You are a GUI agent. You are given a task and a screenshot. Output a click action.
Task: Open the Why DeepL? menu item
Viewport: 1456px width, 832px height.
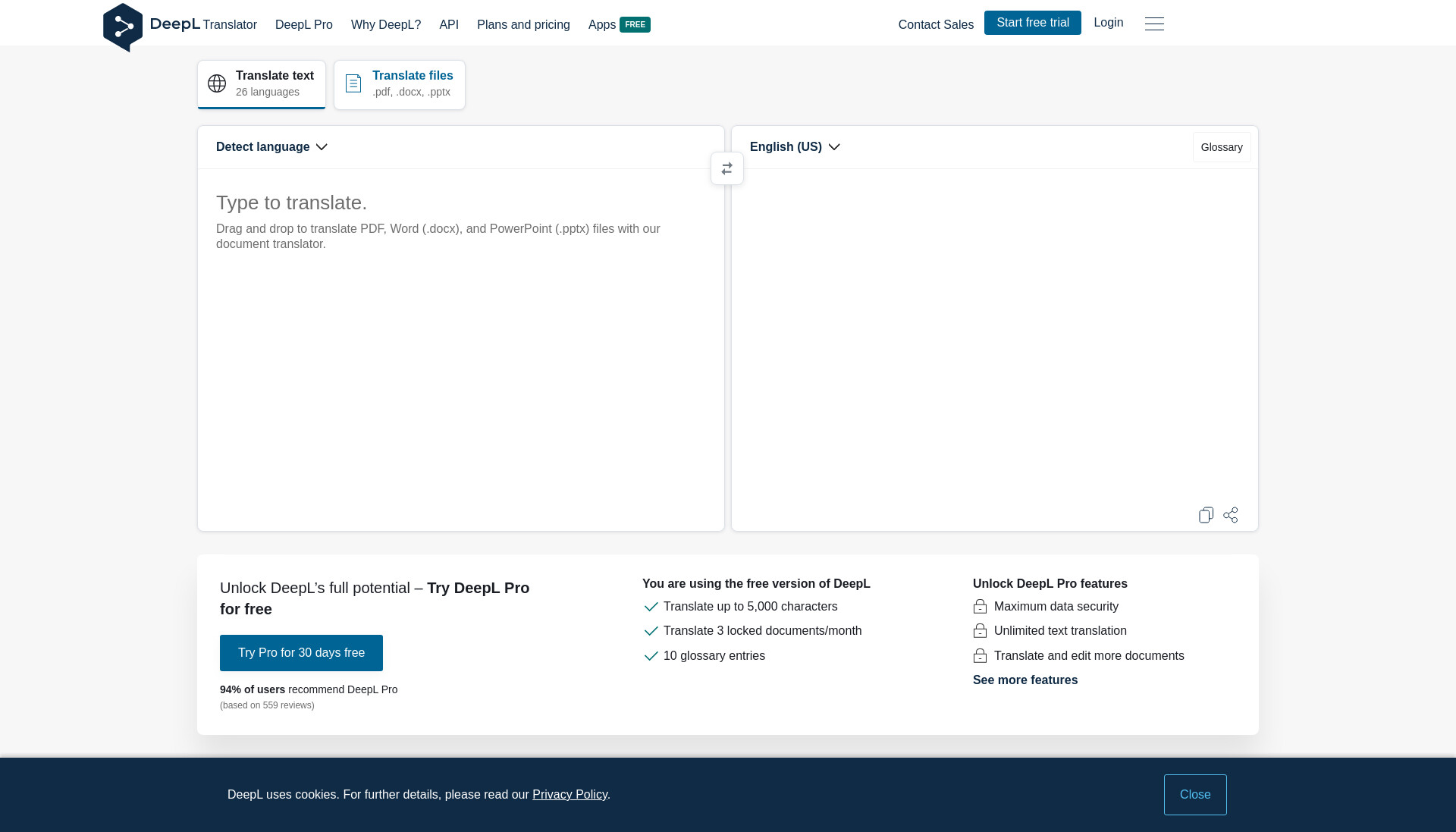(386, 24)
